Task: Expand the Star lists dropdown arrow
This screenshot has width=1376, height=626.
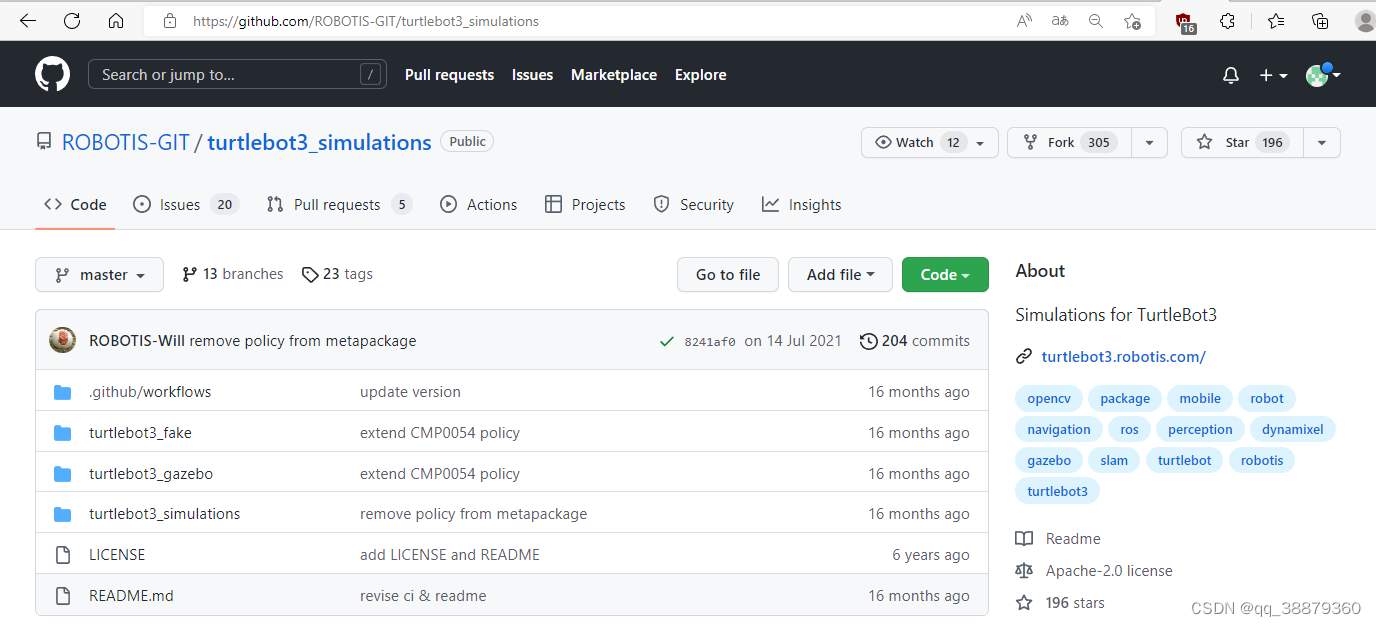Action: point(1322,143)
